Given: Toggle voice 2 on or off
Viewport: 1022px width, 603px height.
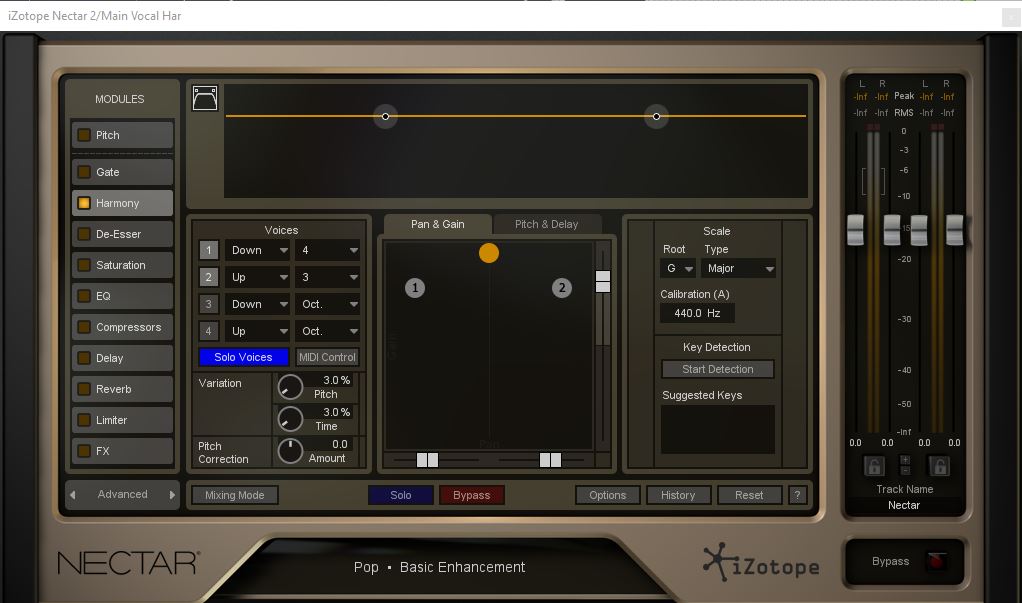Looking at the screenshot, I should click(209, 277).
